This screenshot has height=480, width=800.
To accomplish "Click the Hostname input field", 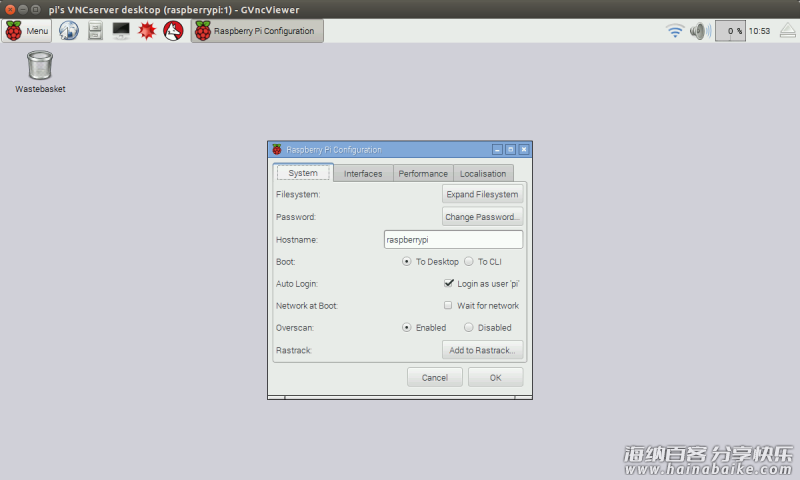I will [453, 240].
